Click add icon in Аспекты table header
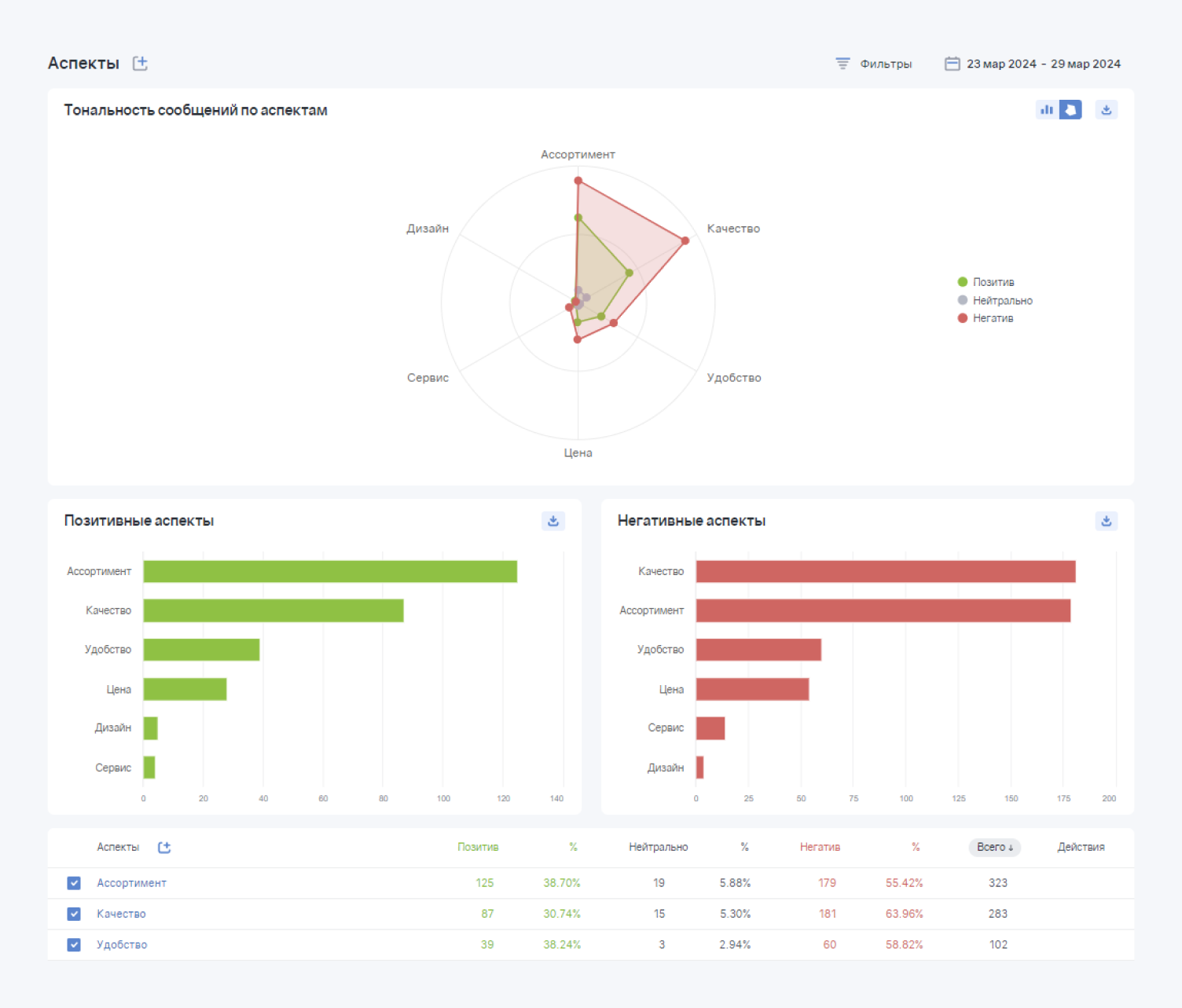The width and height of the screenshot is (1182, 1008). click(x=164, y=847)
